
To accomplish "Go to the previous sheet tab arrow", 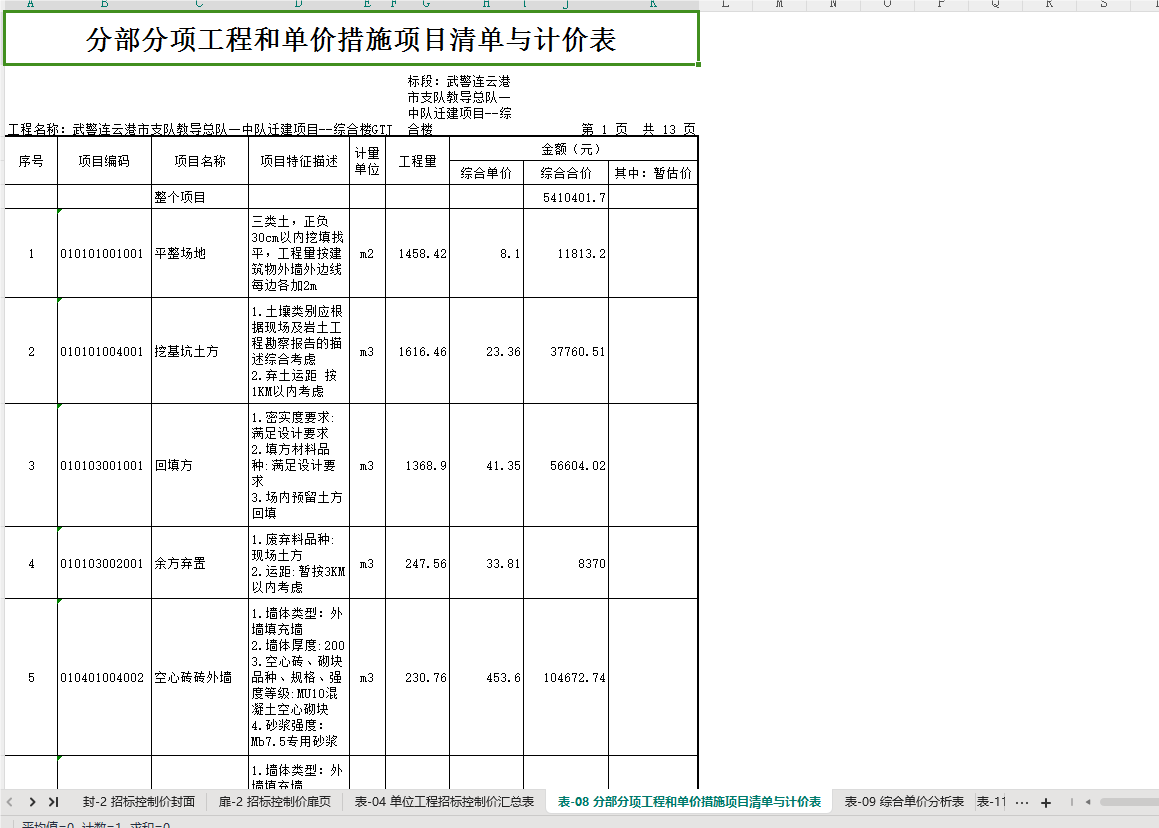I will point(10,802).
